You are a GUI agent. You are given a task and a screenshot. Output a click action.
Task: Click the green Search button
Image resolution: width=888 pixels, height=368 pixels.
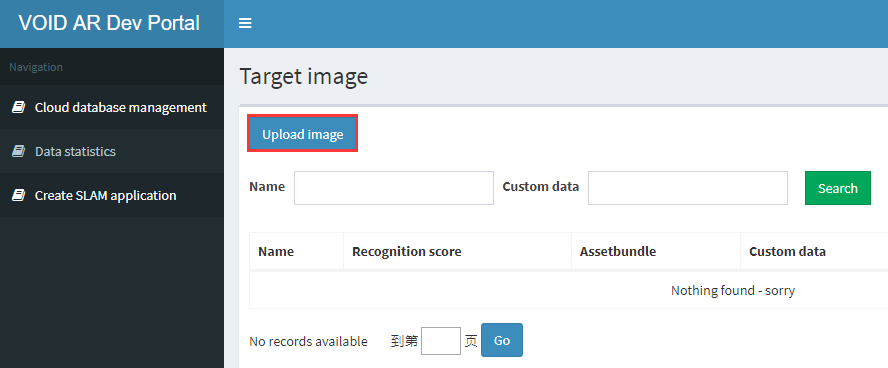click(x=838, y=188)
